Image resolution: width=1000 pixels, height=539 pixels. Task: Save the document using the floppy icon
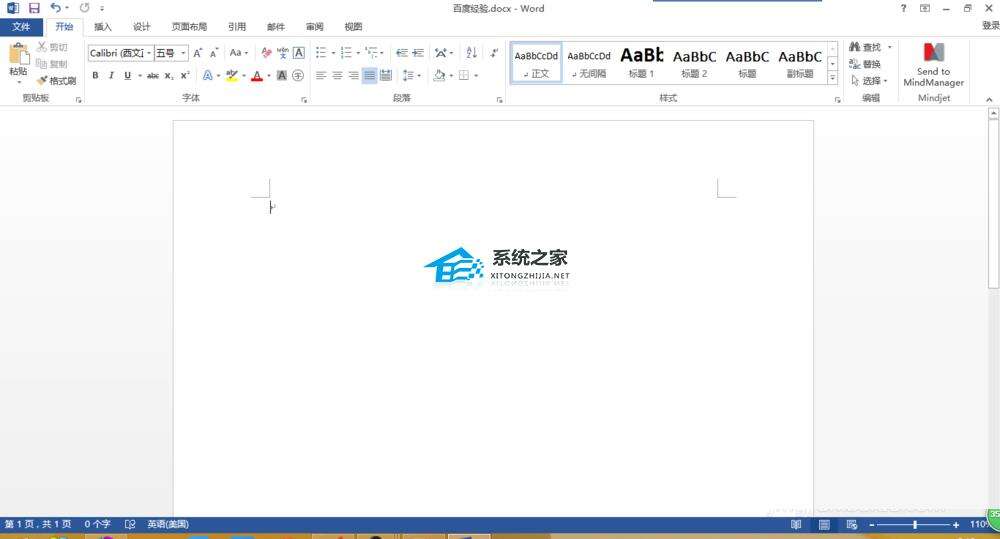34,8
